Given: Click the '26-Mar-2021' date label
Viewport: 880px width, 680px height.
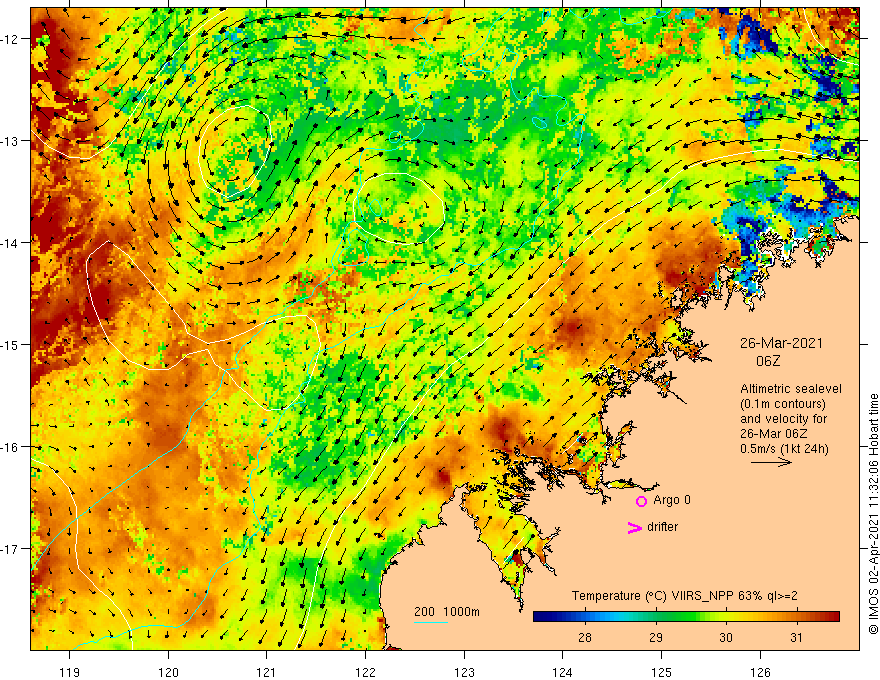Looking at the screenshot, I should [x=781, y=343].
